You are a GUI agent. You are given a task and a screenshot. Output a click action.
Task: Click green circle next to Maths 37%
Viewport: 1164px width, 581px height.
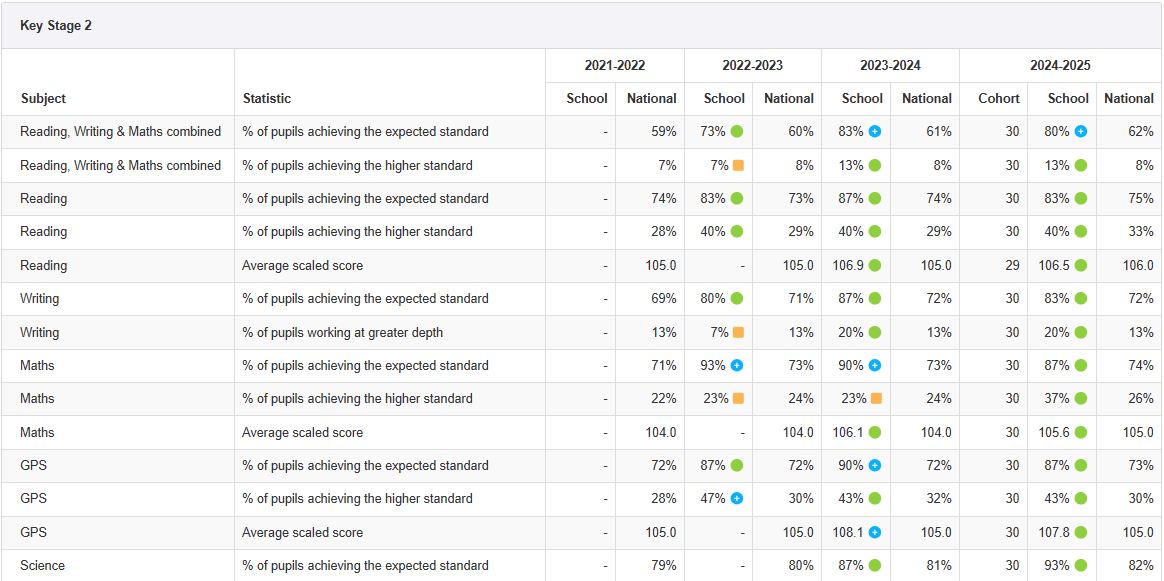[1080, 398]
